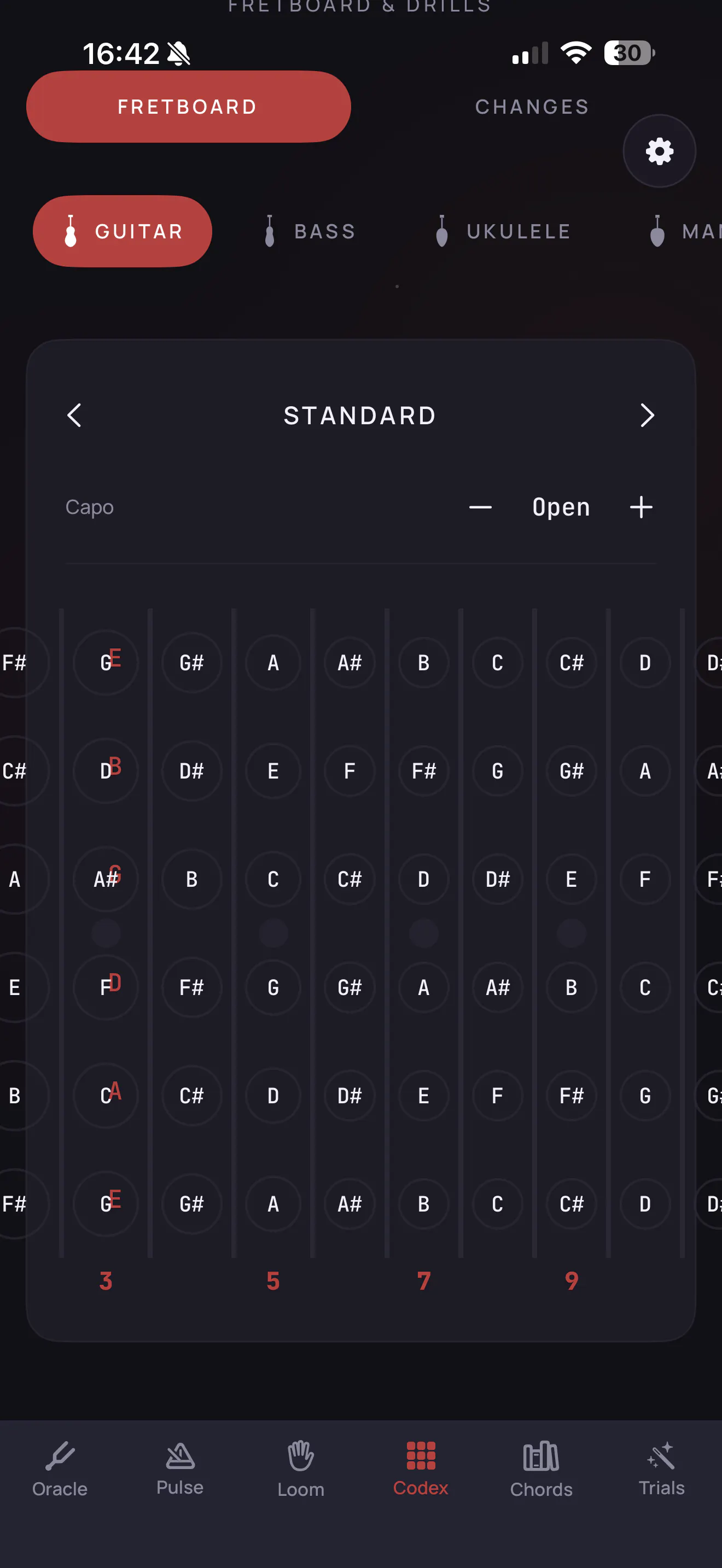Open the Oracle tuner tab icon
The image size is (722, 1568).
pos(60,1456)
